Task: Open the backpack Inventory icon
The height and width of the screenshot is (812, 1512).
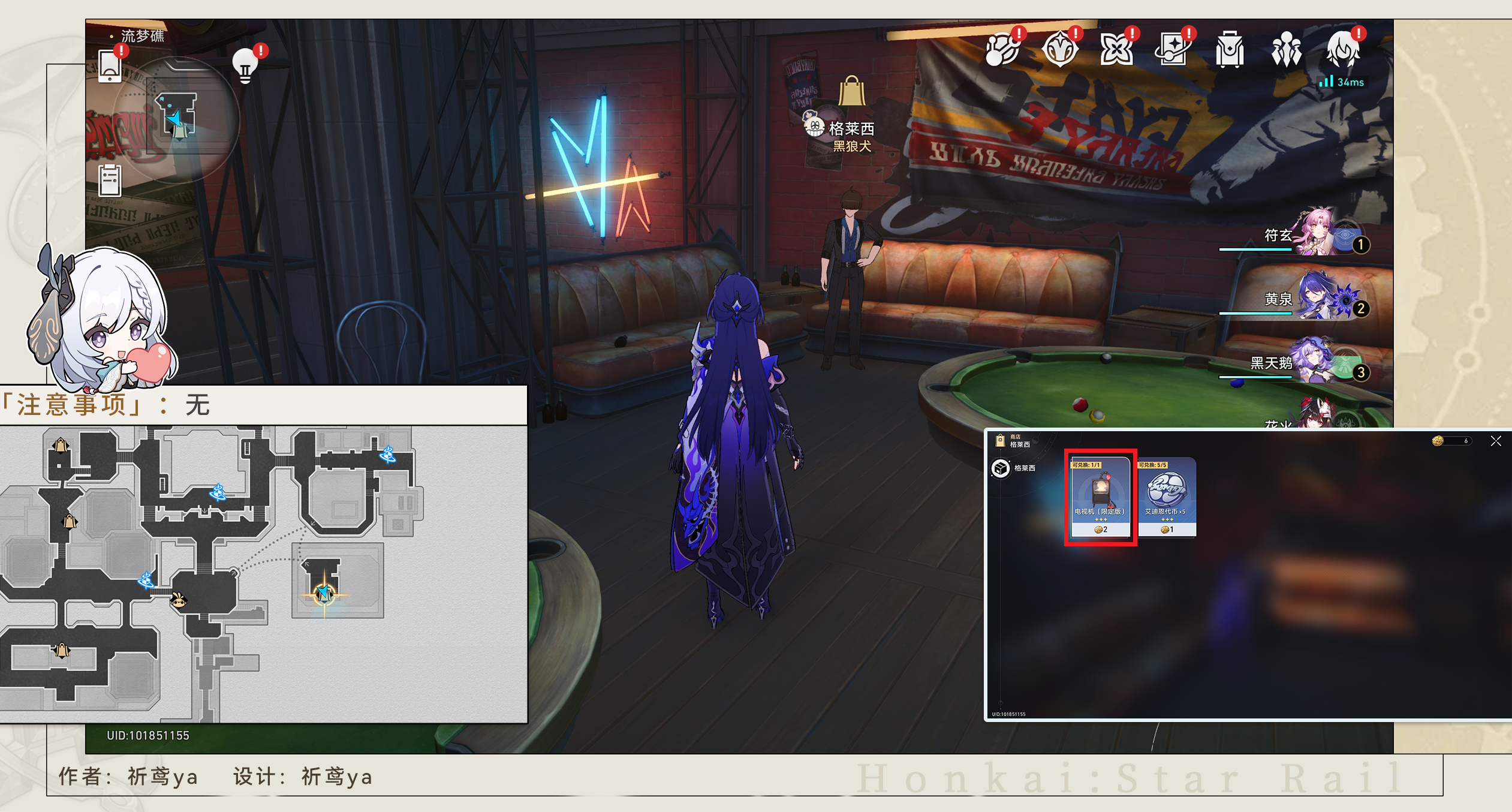Action: click(1230, 49)
